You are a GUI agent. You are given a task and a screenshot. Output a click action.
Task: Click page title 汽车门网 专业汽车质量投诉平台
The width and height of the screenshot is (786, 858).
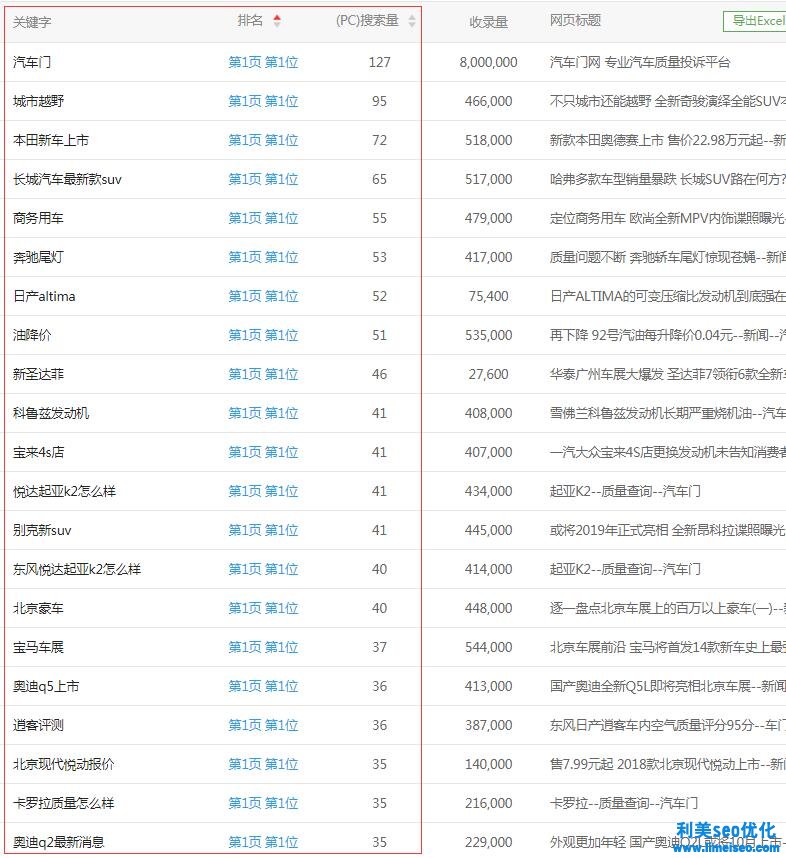[x=640, y=62]
